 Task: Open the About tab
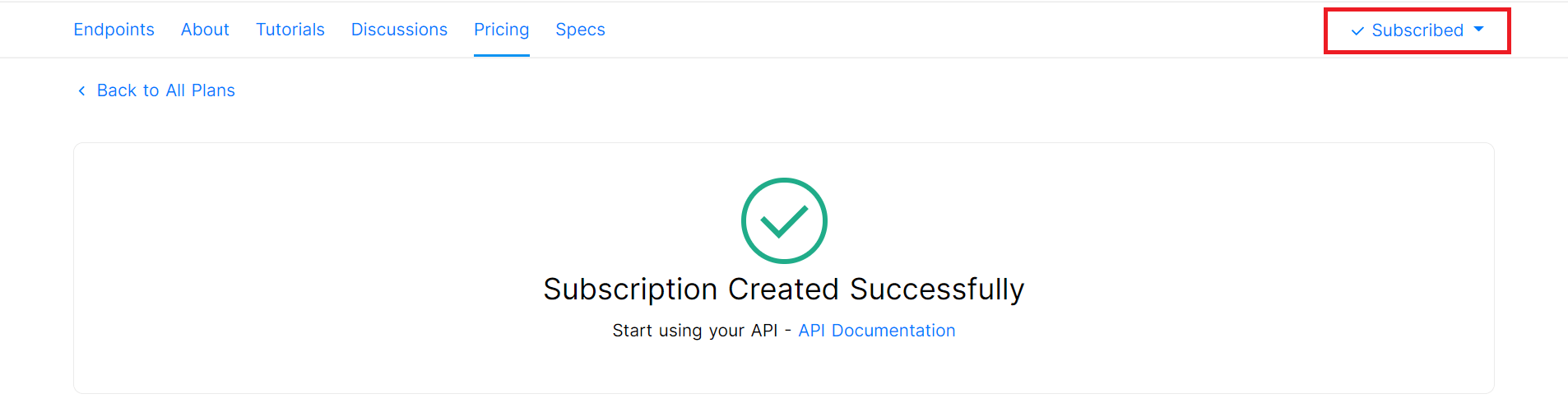(205, 30)
